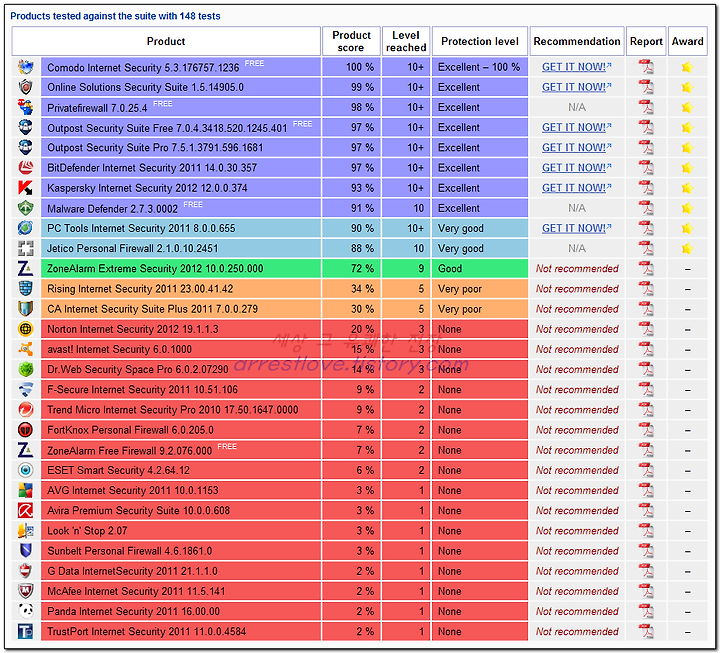Click the Product column header
This screenshot has height=653, width=720.
pyautogui.click(x=166, y=41)
